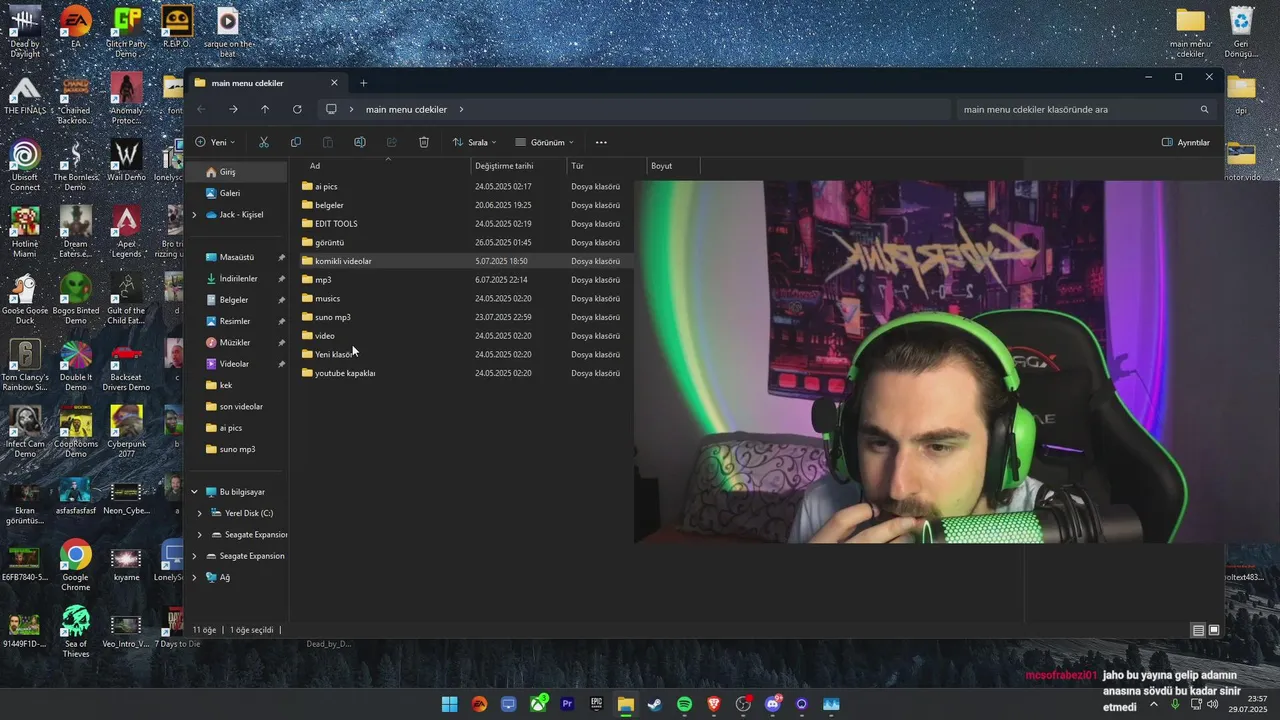This screenshot has width=1280, height=720.
Task: Open EA app from the taskbar
Action: (x=479, y=704)
